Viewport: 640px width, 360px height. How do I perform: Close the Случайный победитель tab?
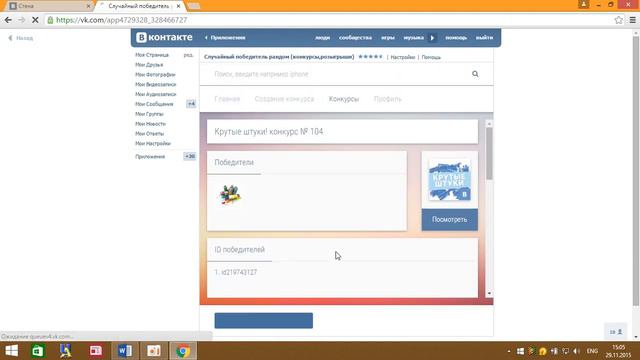[x=178, y=6]
